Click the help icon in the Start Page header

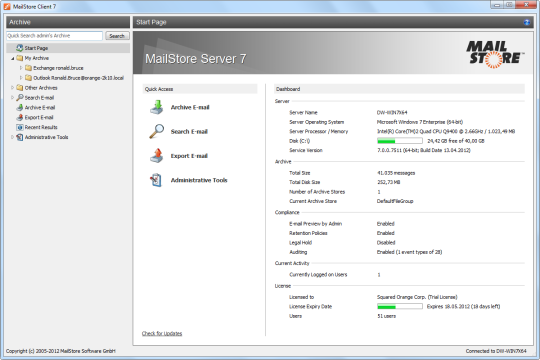tap(527, 22)
